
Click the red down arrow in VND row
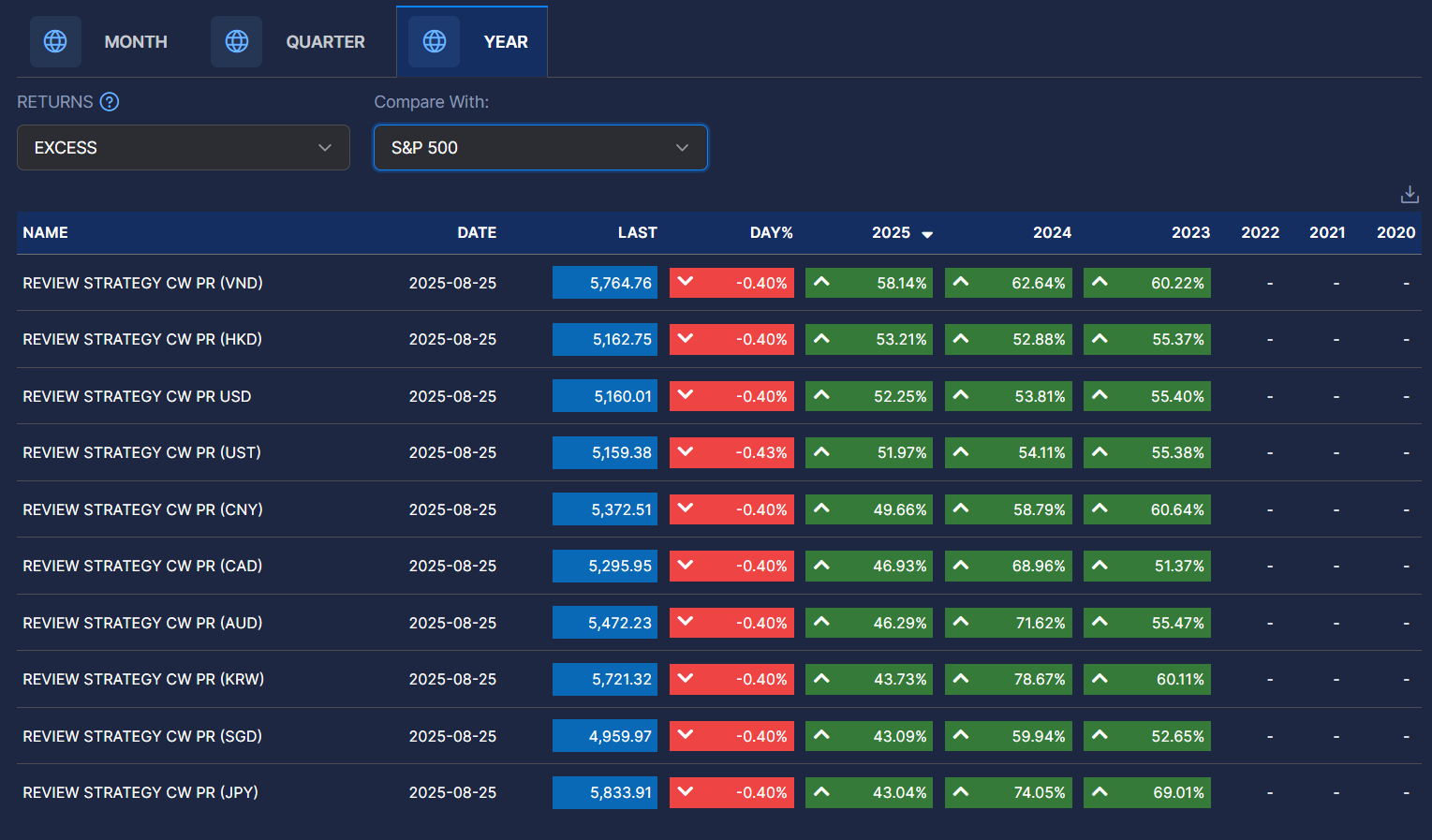pos(686,282)
